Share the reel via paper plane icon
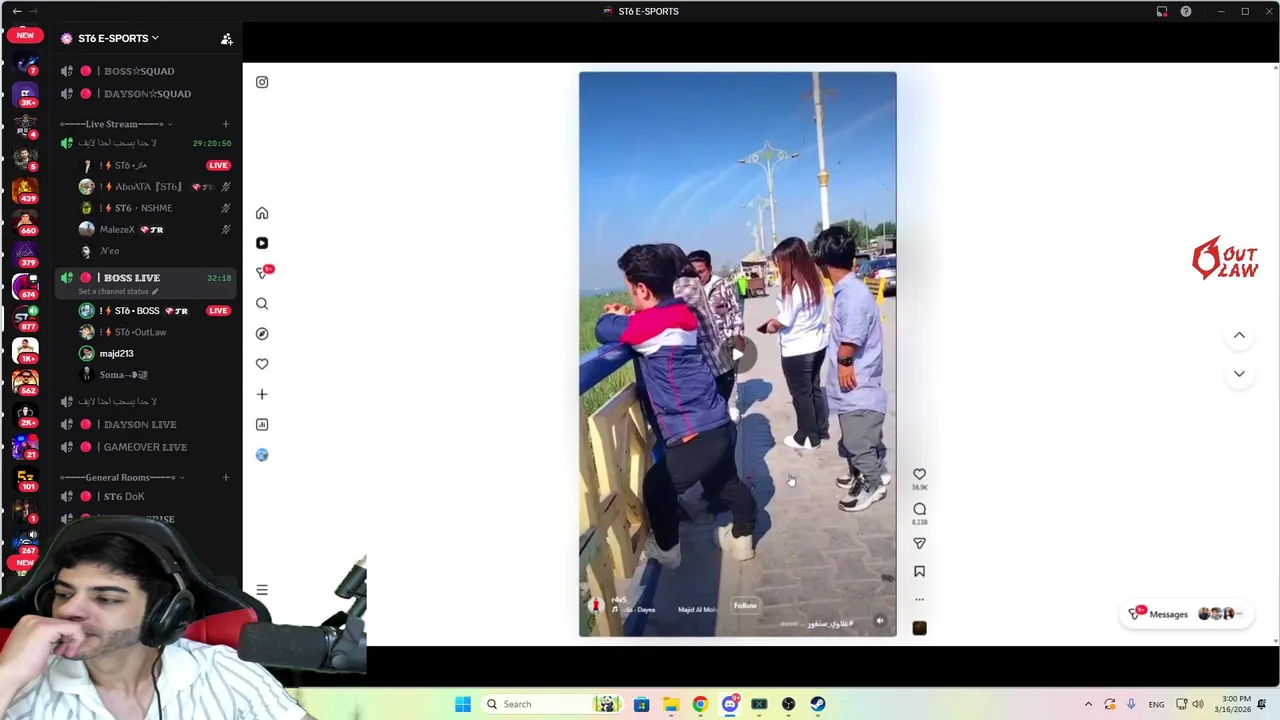The height and width of the screenshot is (720, 1280). click(919, 543)
